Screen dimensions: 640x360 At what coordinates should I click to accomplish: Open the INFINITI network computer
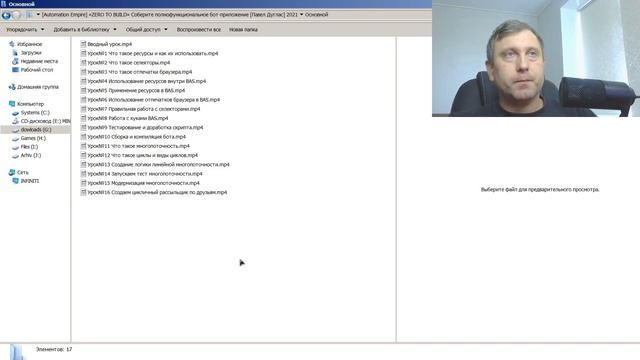pyautogui.click(x=30, y=181)
